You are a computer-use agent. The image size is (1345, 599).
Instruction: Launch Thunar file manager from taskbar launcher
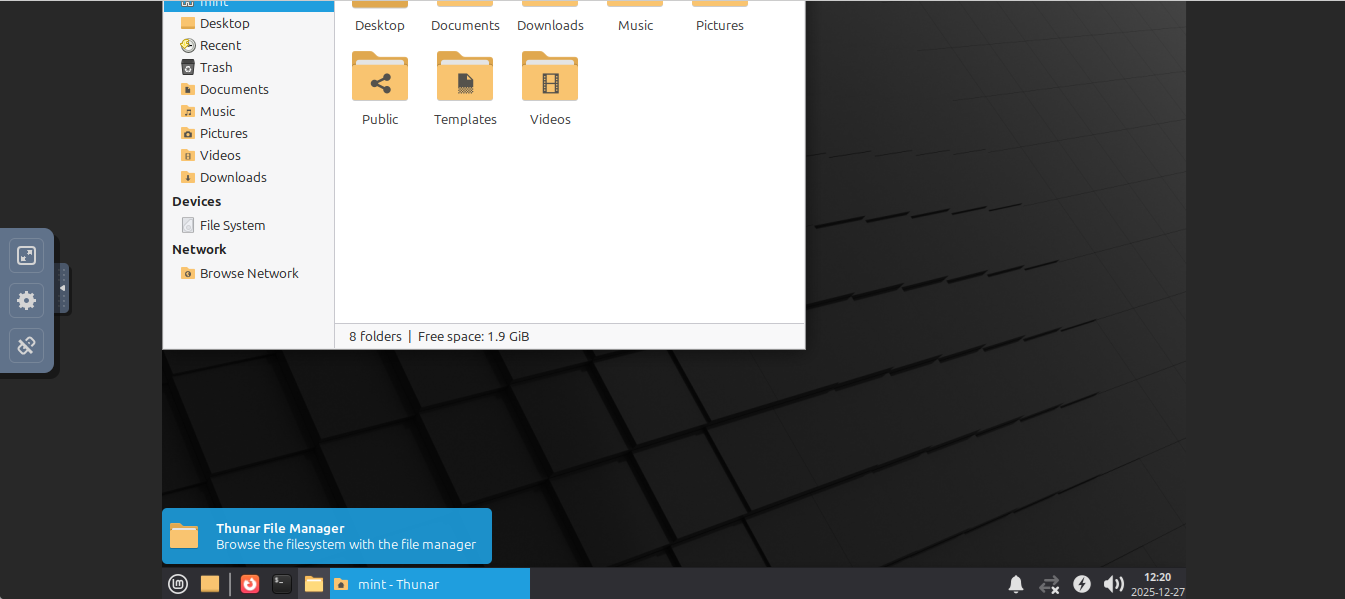[x=314, y=584]
